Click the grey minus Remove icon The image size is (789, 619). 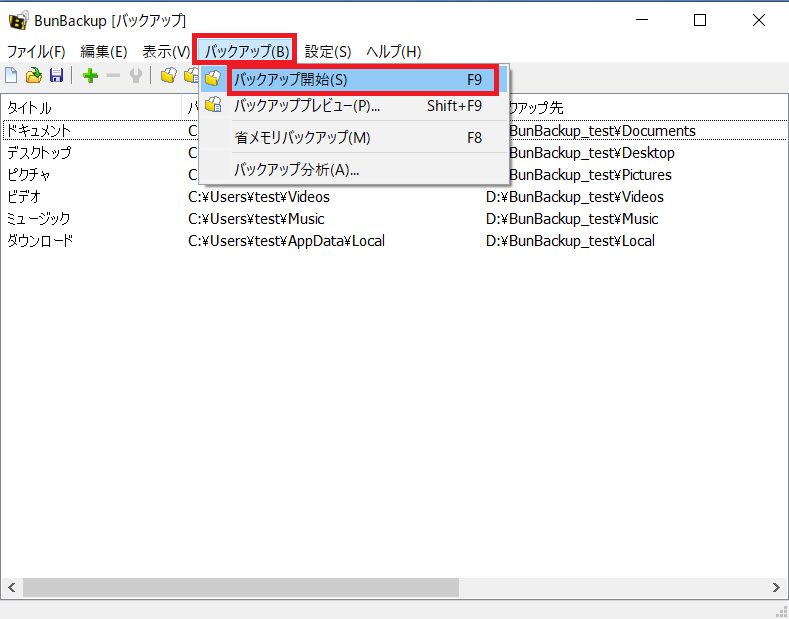(x=113, y=76)
